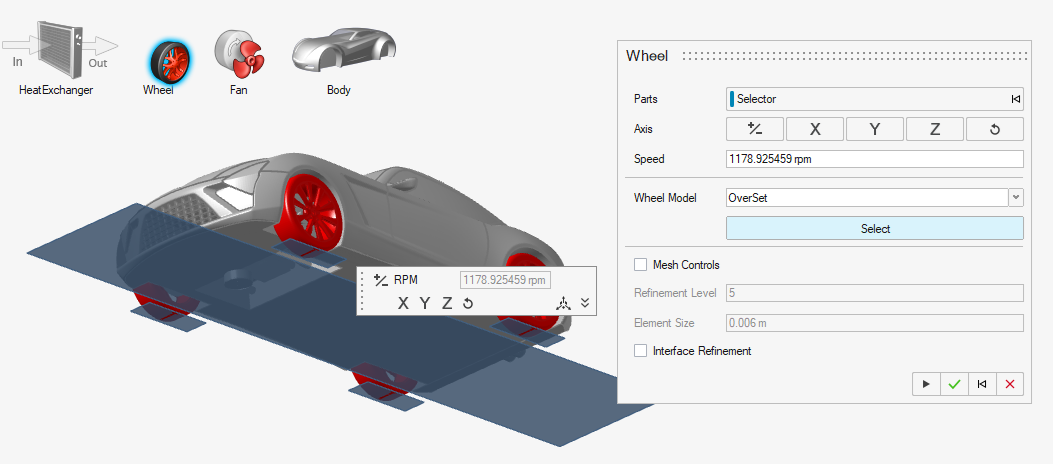Open the Fan tool
This screenshot has height=464, width=1053.
pyautogui.click(x=237, y=55)
